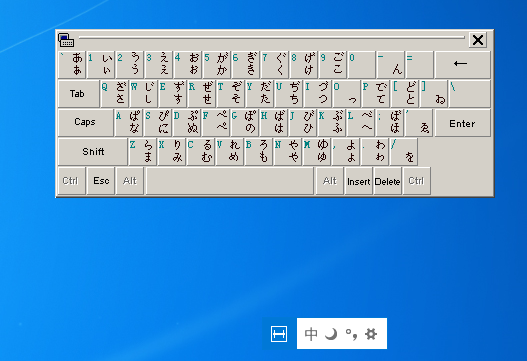Tap the equals sign key
Image resolution: width=527 pixels, height=361 pixels.
419,64
